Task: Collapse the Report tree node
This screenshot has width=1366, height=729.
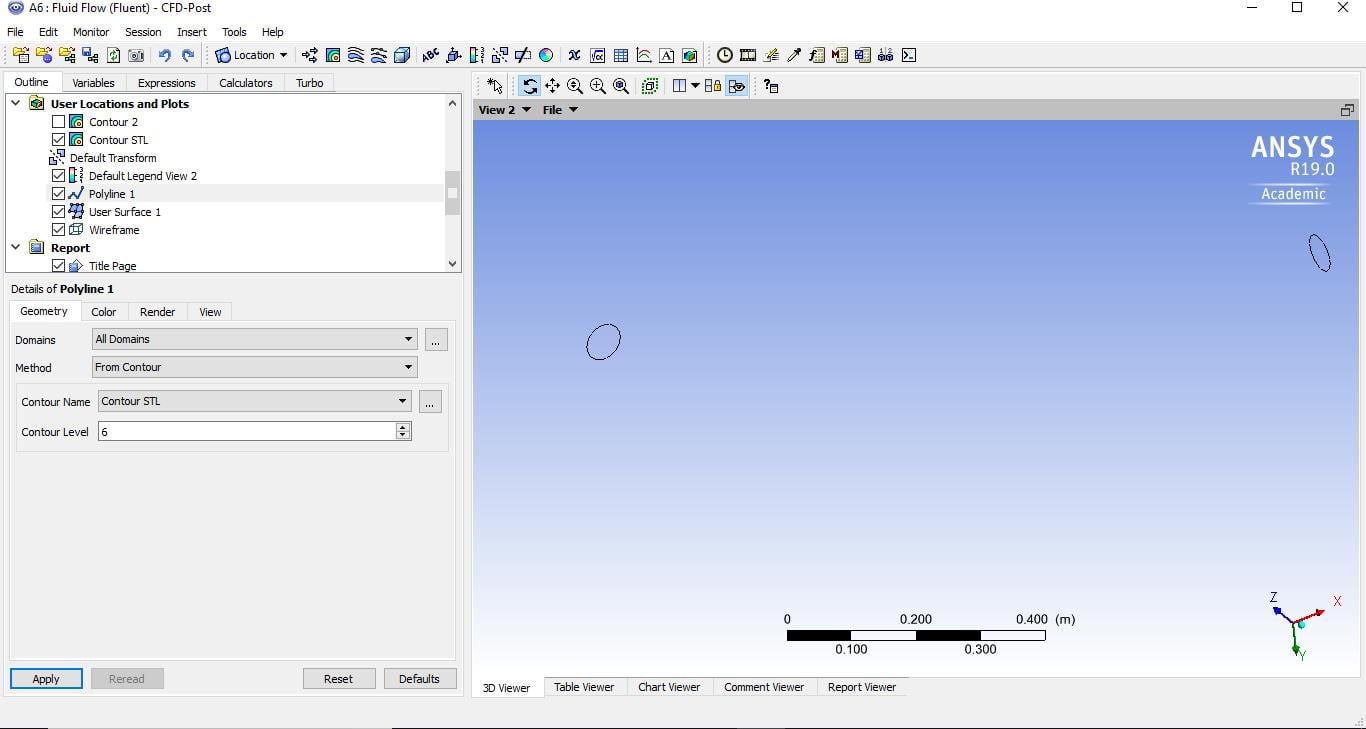Action: pos(15,247)
